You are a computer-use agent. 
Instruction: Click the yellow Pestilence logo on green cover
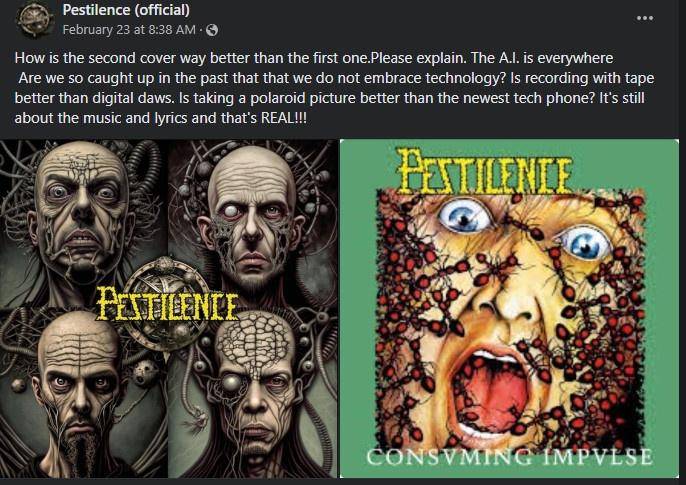point(485,171)
